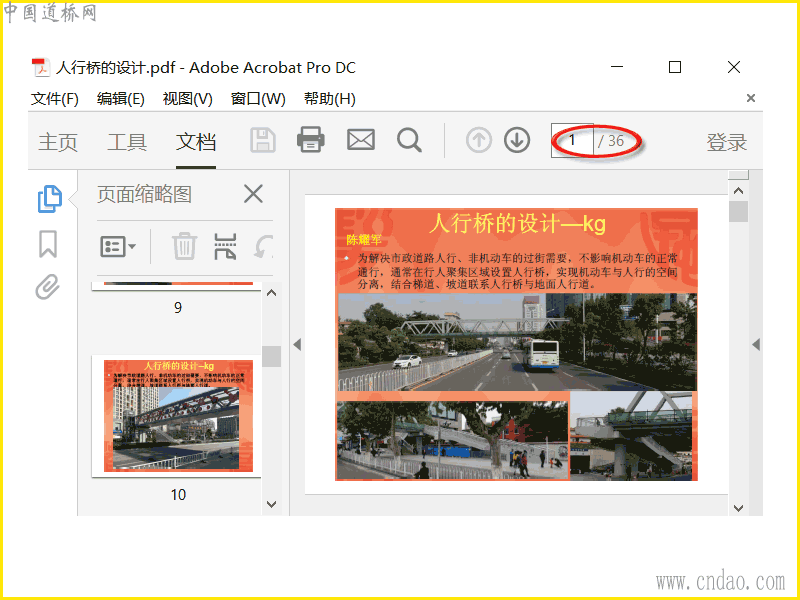Open the Find text magnifier
Screen dimensions: 800x600
coord(409,140)
